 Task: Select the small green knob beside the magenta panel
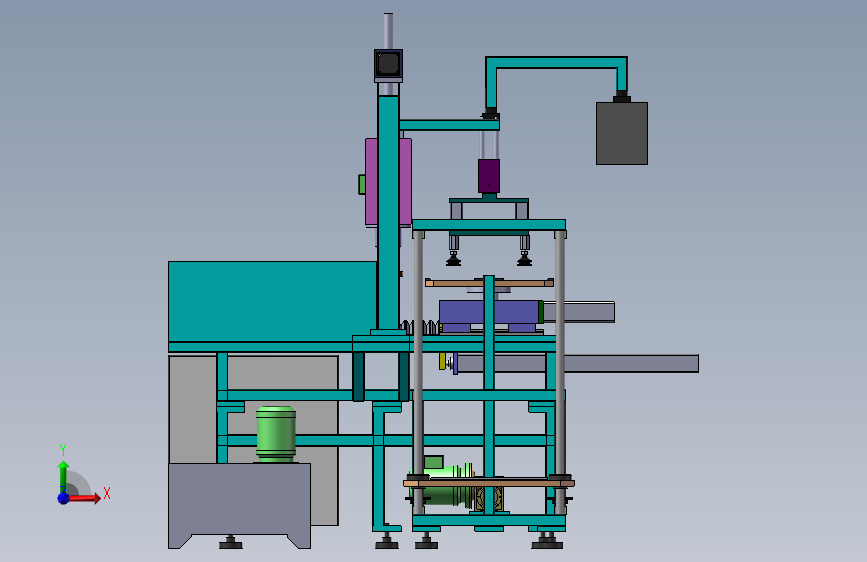pyautogui.click(x=362, y=184)
